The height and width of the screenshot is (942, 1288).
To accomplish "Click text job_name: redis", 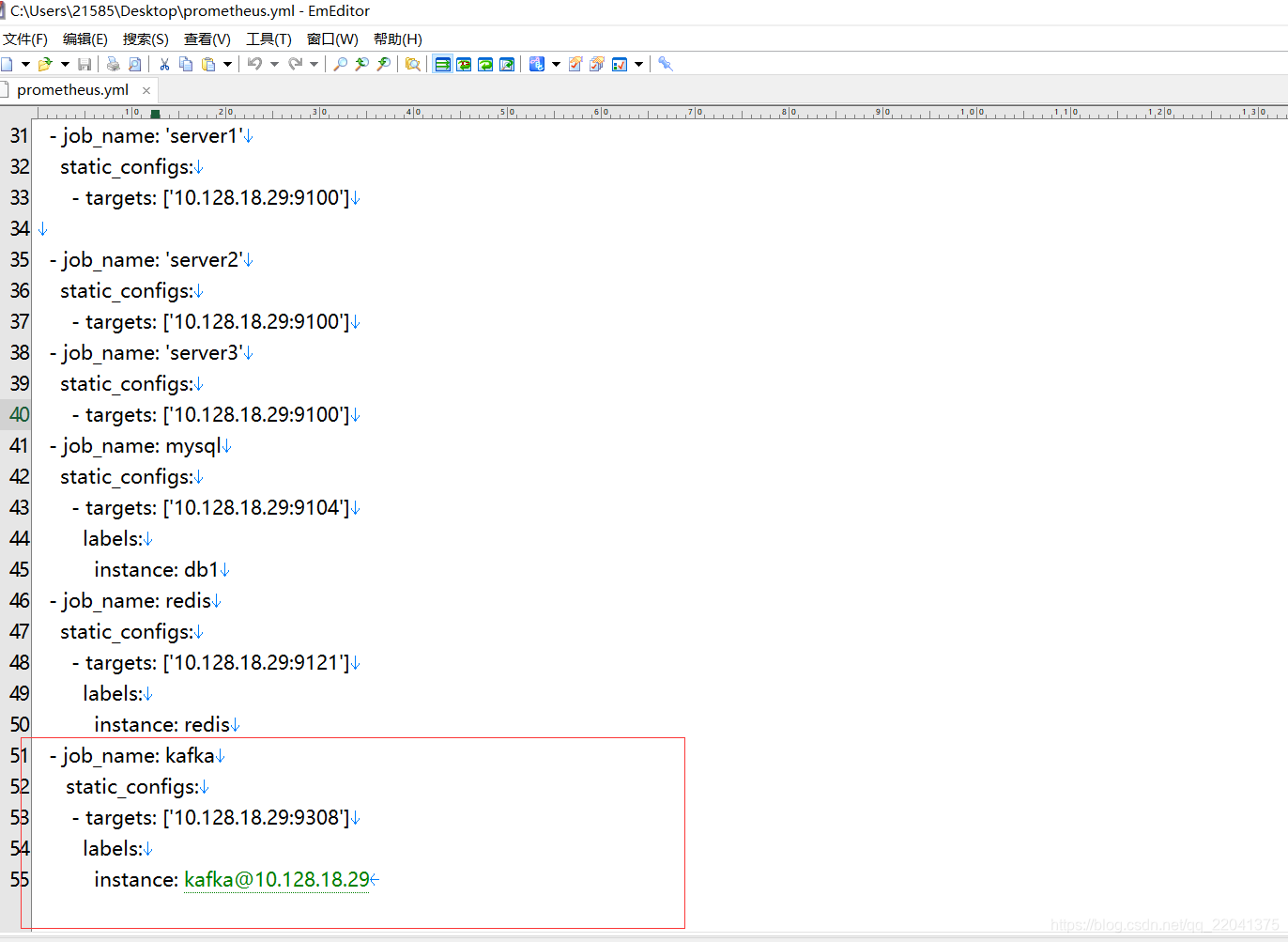I will click(137, 600).
